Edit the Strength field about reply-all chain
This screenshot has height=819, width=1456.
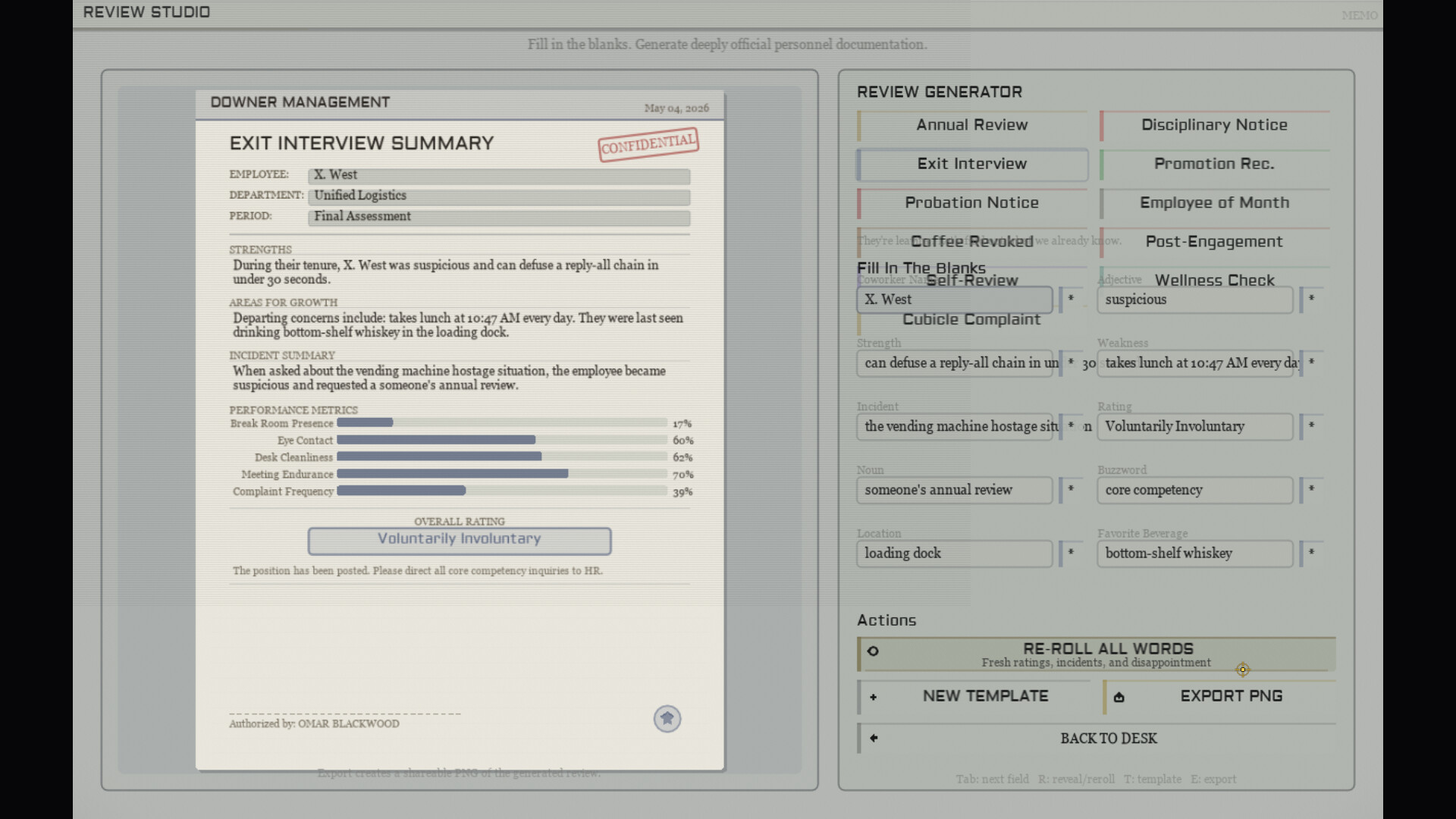point(955,363)
